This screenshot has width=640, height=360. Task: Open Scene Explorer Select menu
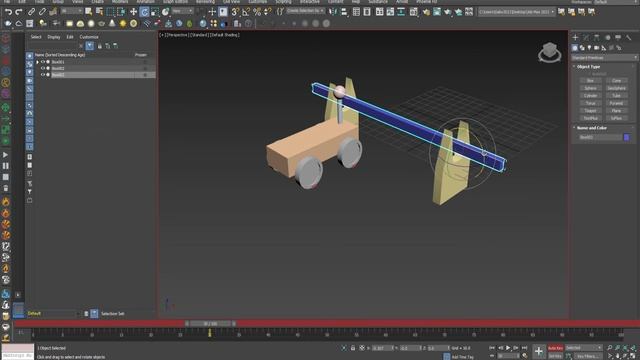tap(36, 37)
